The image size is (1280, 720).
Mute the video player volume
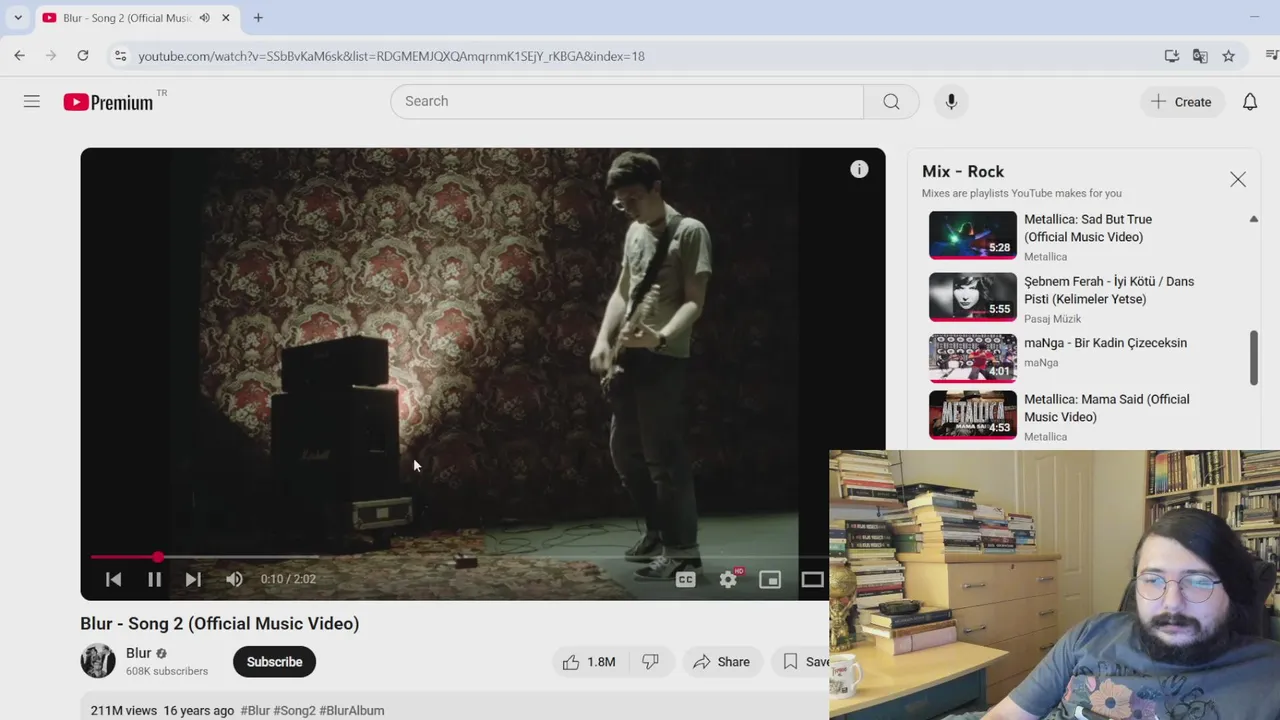click(x=234, y=579)
